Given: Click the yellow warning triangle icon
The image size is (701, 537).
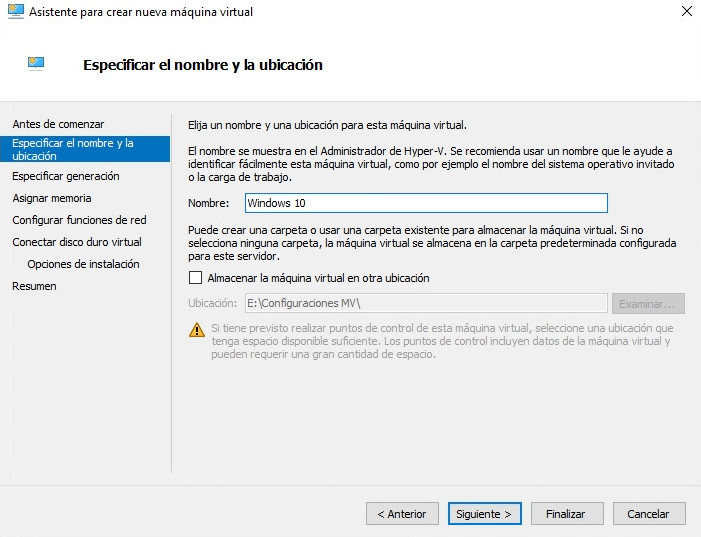Looking at the screenshot, I should pos(197,329).
